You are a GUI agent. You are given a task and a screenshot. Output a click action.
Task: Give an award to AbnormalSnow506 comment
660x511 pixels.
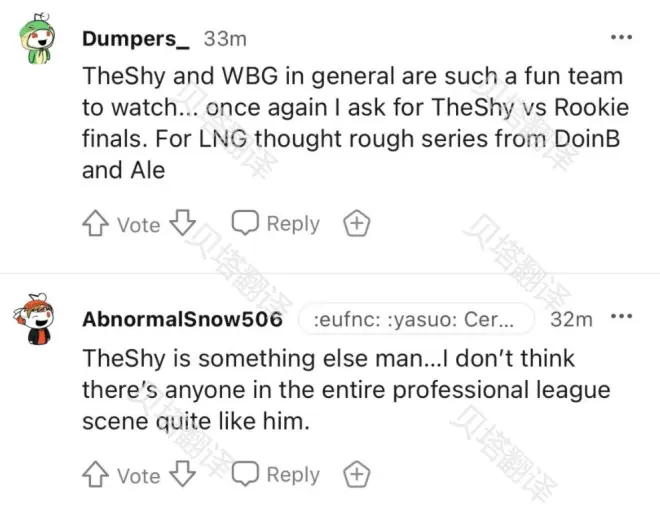click(x=357, y=474)
